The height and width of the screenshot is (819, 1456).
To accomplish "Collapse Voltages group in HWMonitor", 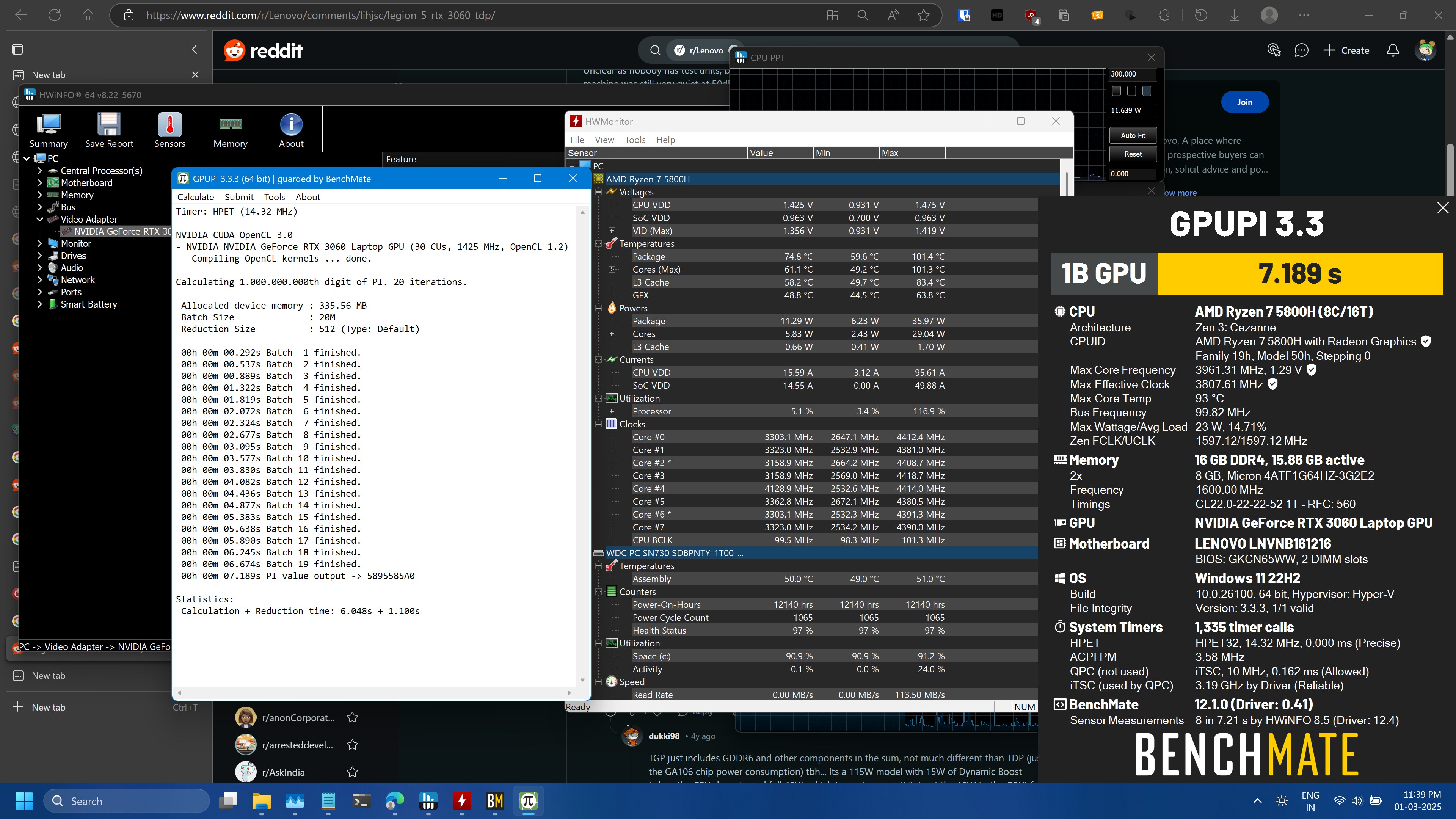I will coord(598,192).
